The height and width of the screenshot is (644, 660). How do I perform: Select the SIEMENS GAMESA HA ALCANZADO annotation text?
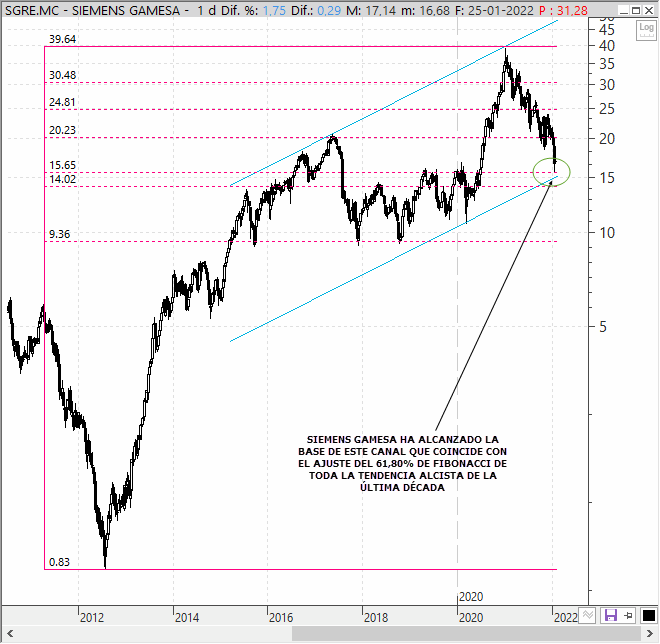click(x=403, y=463)
